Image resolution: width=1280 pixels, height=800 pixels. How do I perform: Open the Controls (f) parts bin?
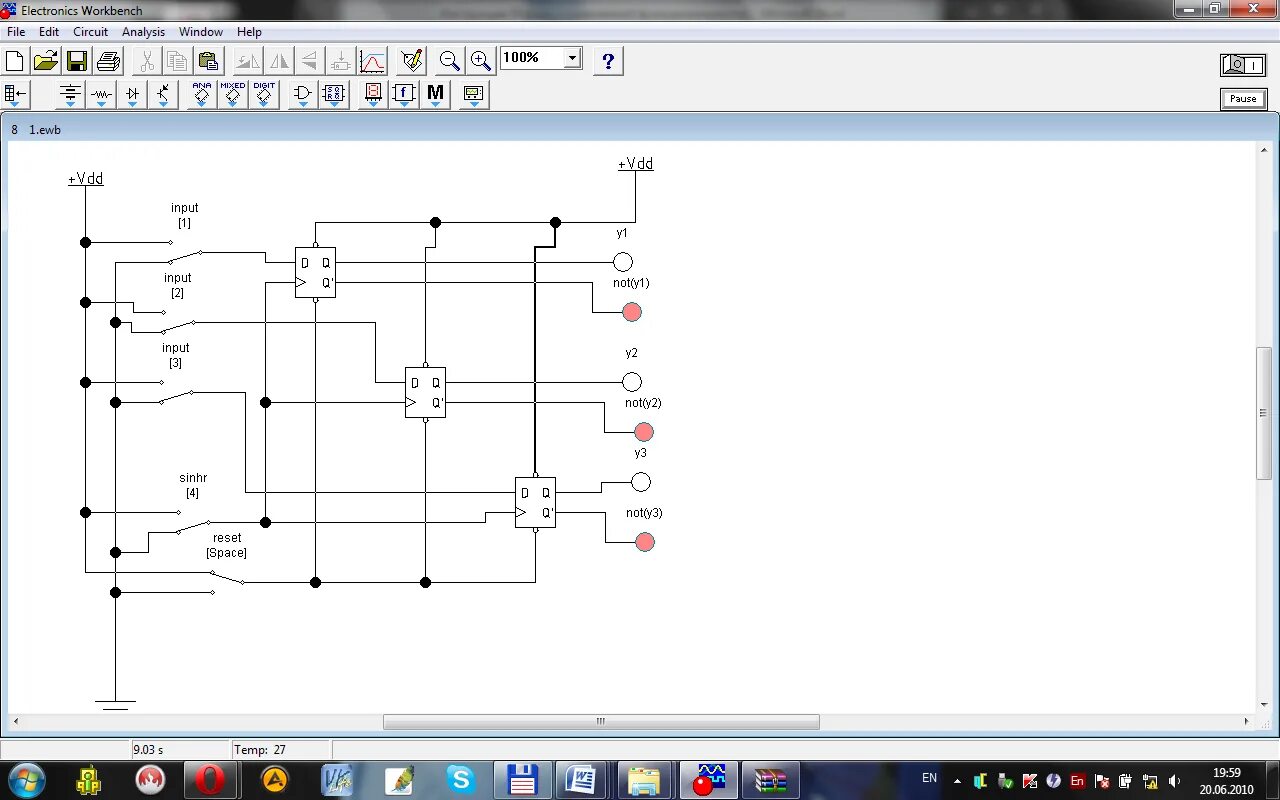pyautogui.click(x=404, y=95)
